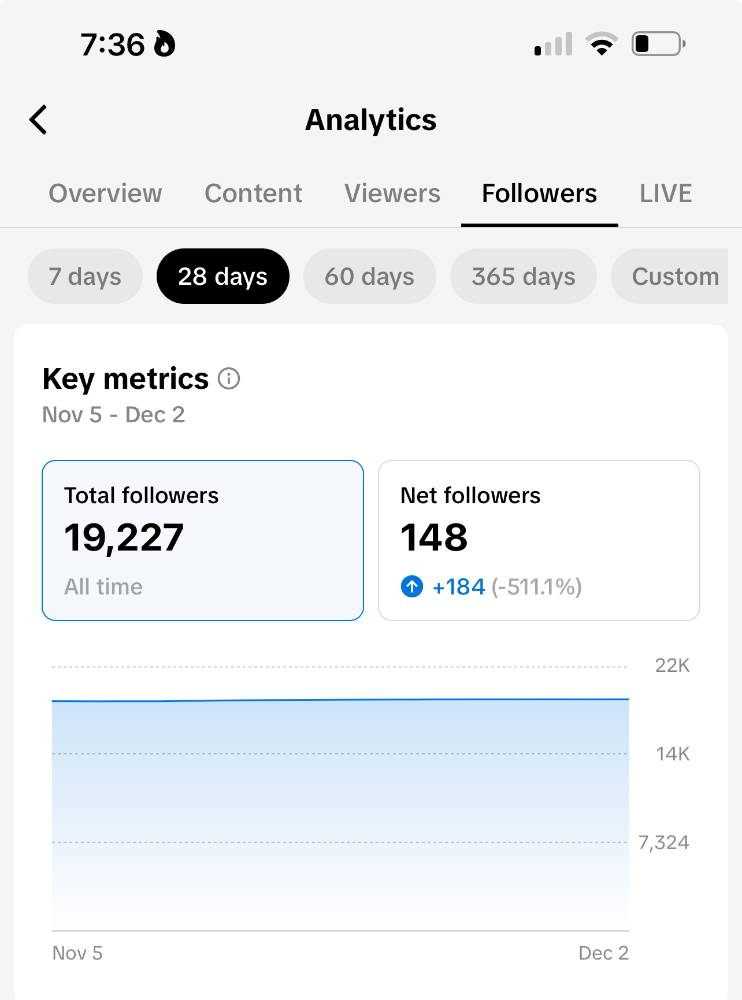The image size is (742, 1000).
Task: Open Key metrics info icon
Action: 229,378
